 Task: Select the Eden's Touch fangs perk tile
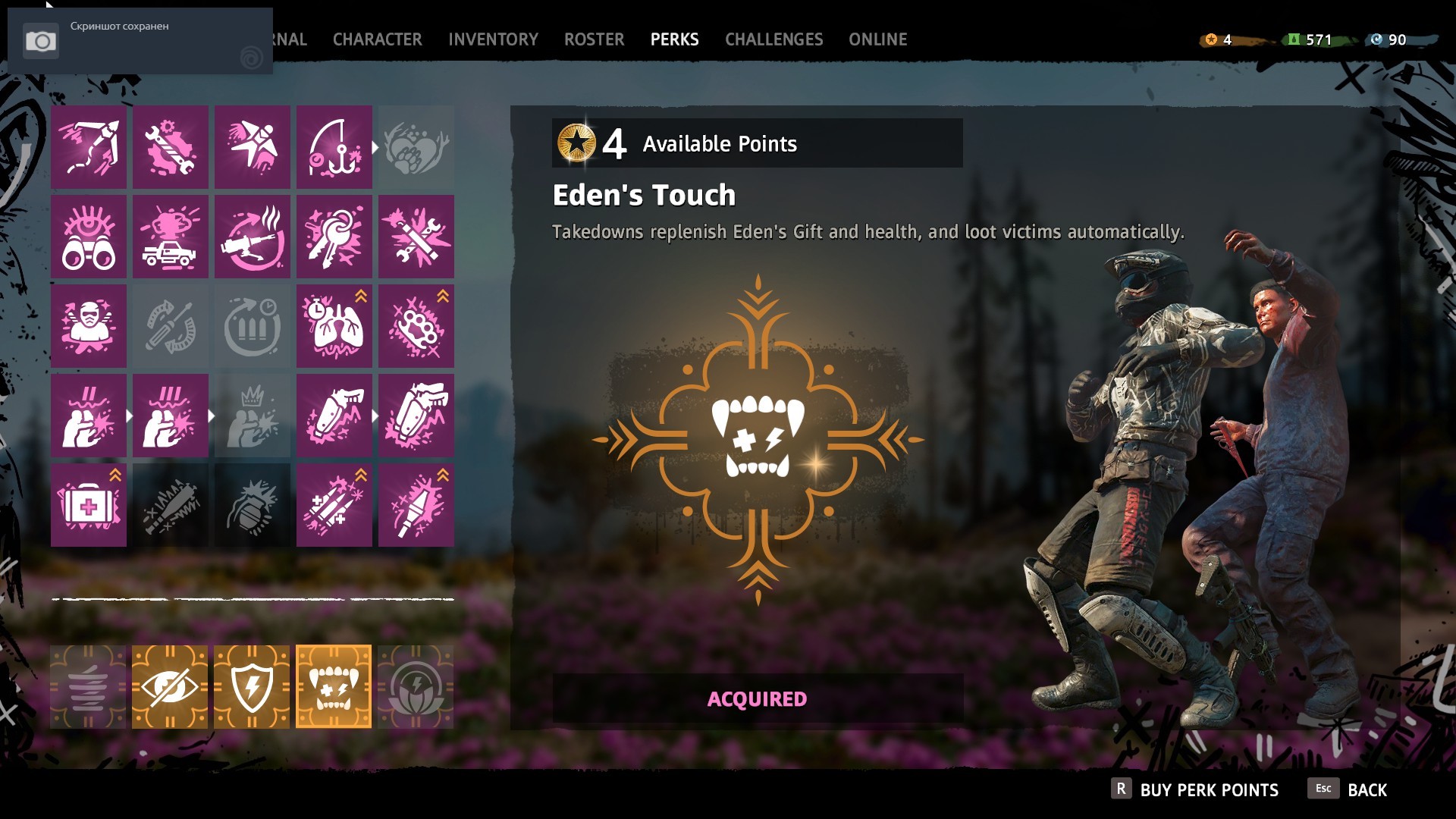point(334,687)
